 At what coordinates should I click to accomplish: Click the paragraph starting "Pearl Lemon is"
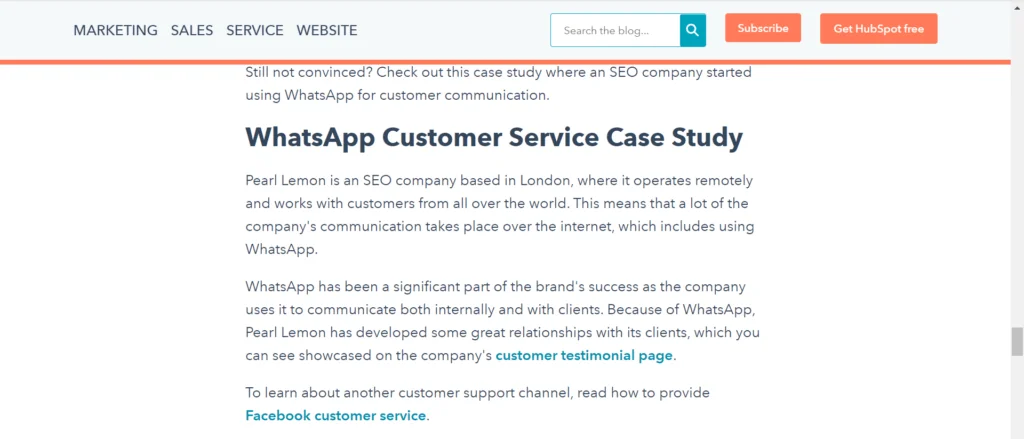(500, 215)
